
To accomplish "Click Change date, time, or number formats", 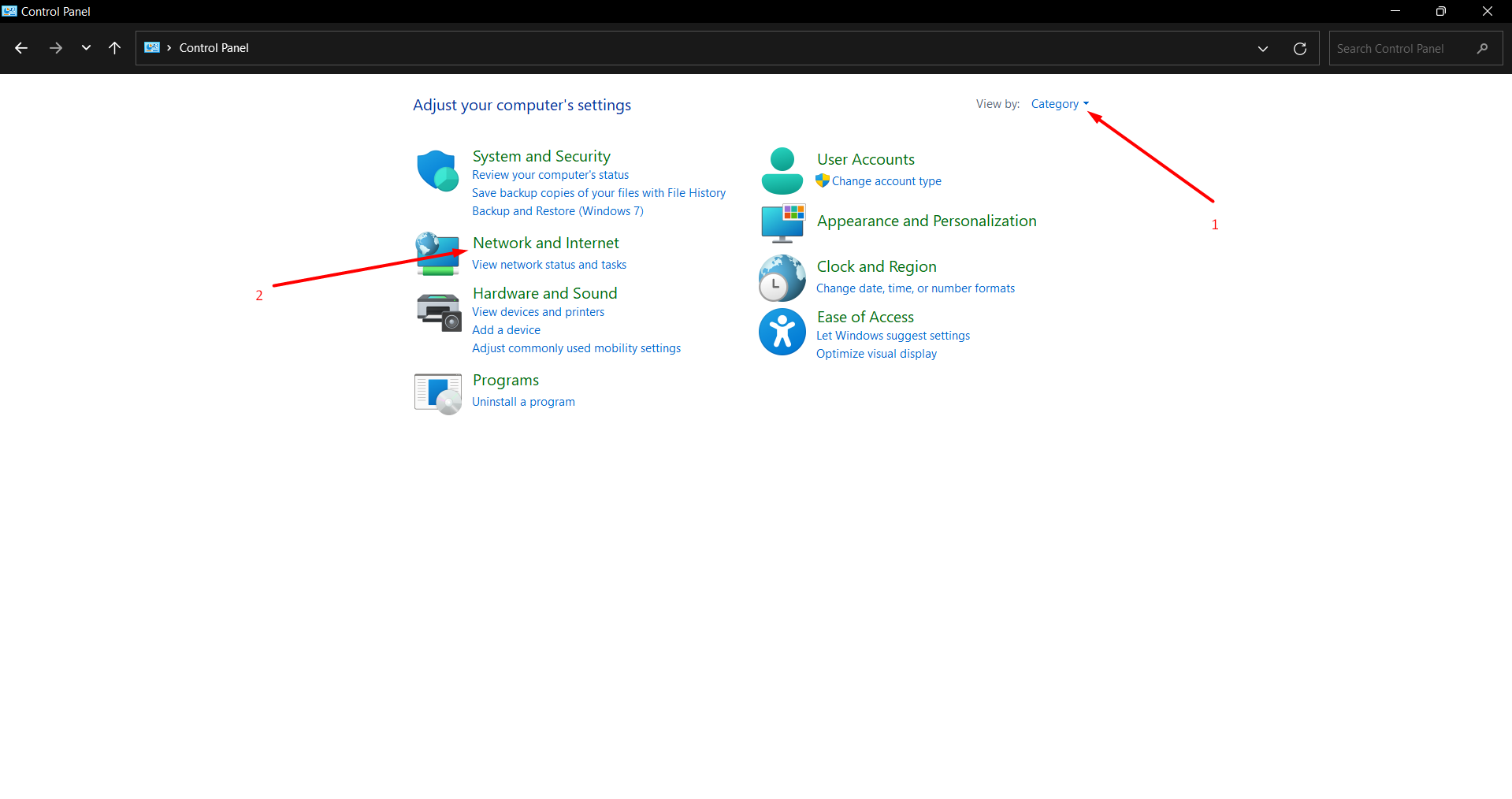I will coord(916,288).
